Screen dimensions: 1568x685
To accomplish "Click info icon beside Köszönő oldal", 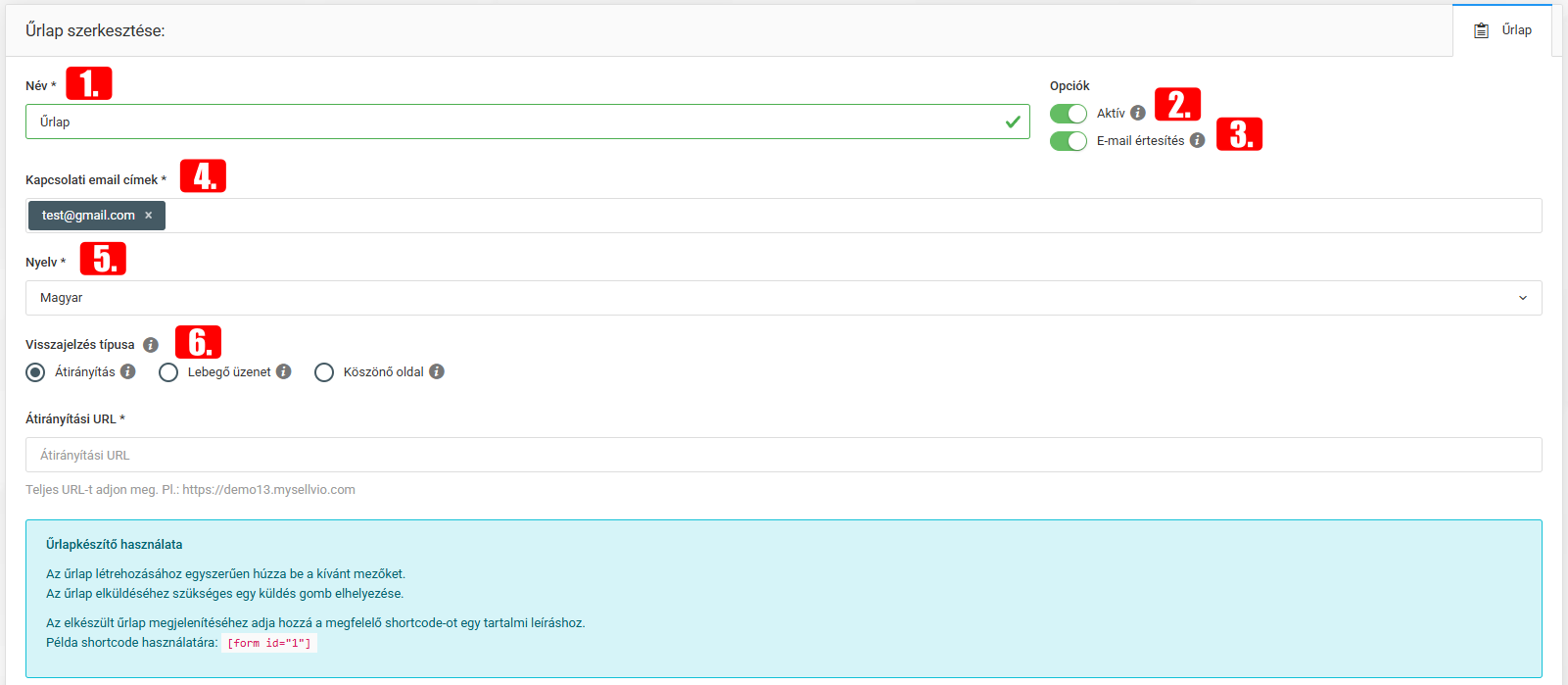I will coord(437,371).
